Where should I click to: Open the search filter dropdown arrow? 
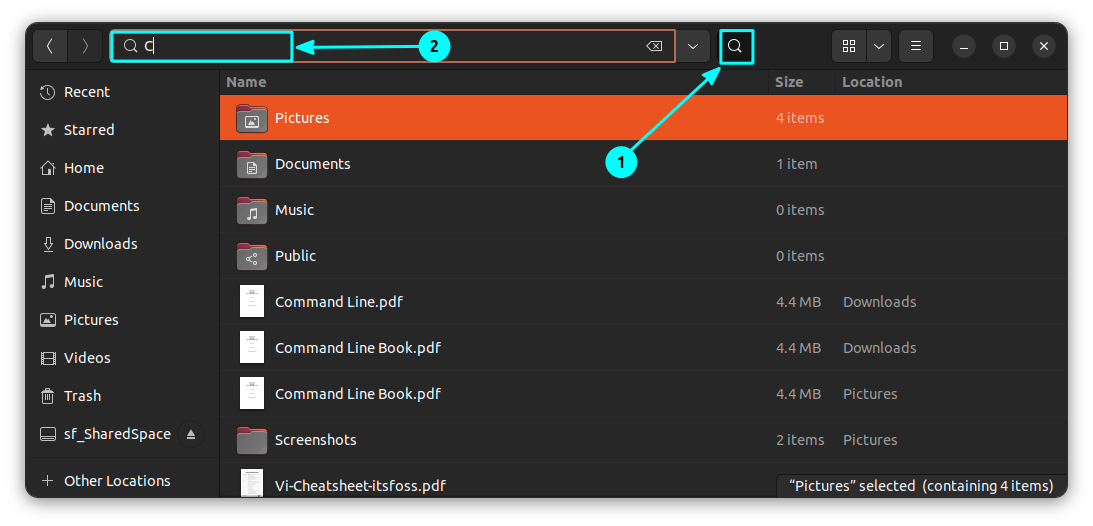(x=693, y=46)
